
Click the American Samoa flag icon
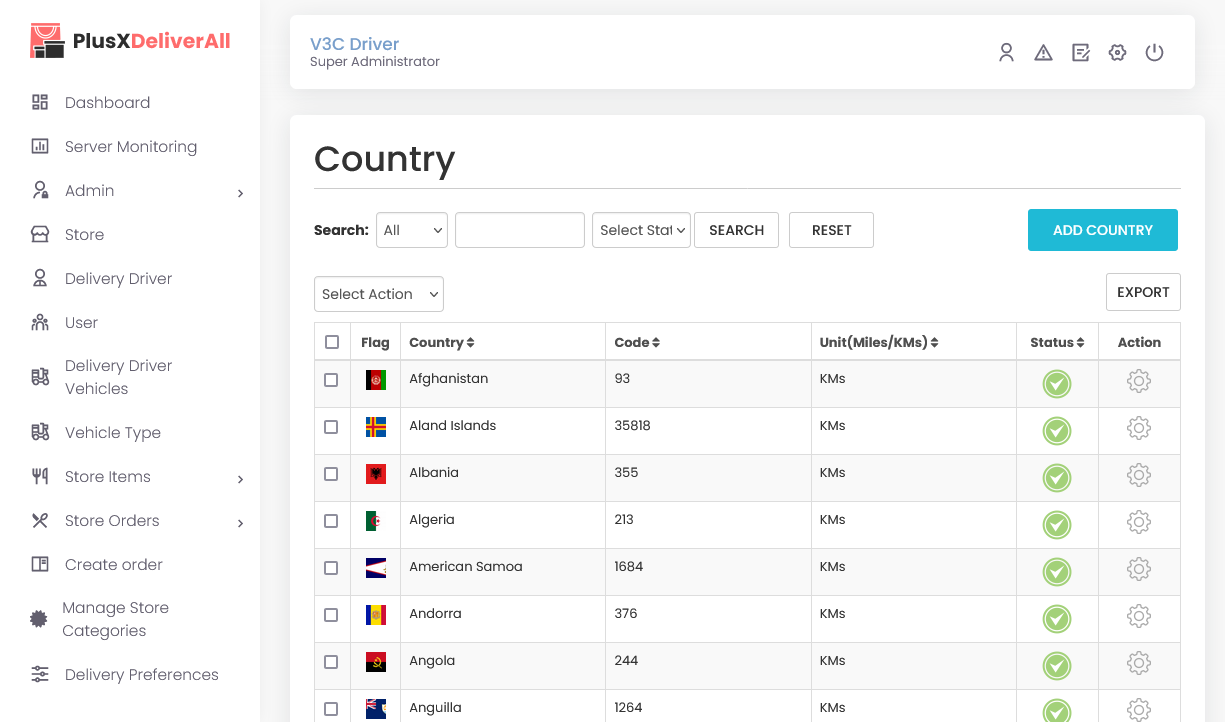tap(375, 568)
